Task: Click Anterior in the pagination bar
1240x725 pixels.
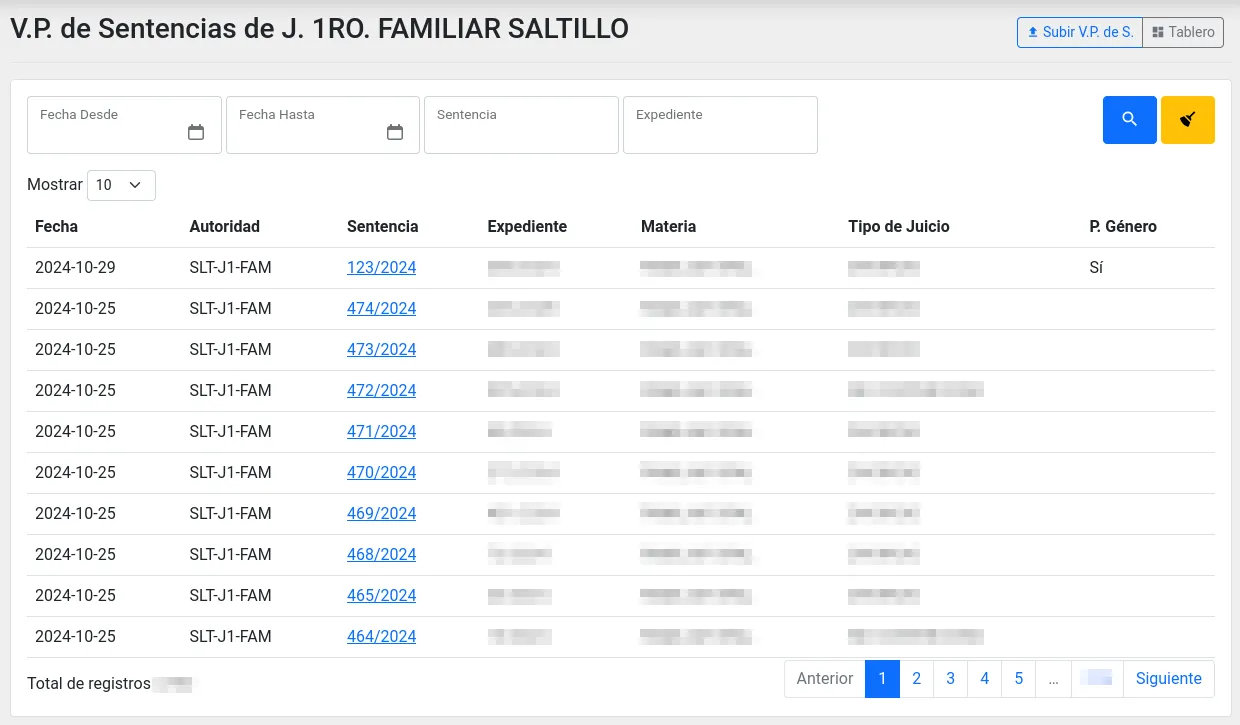Action: [824, 678]
